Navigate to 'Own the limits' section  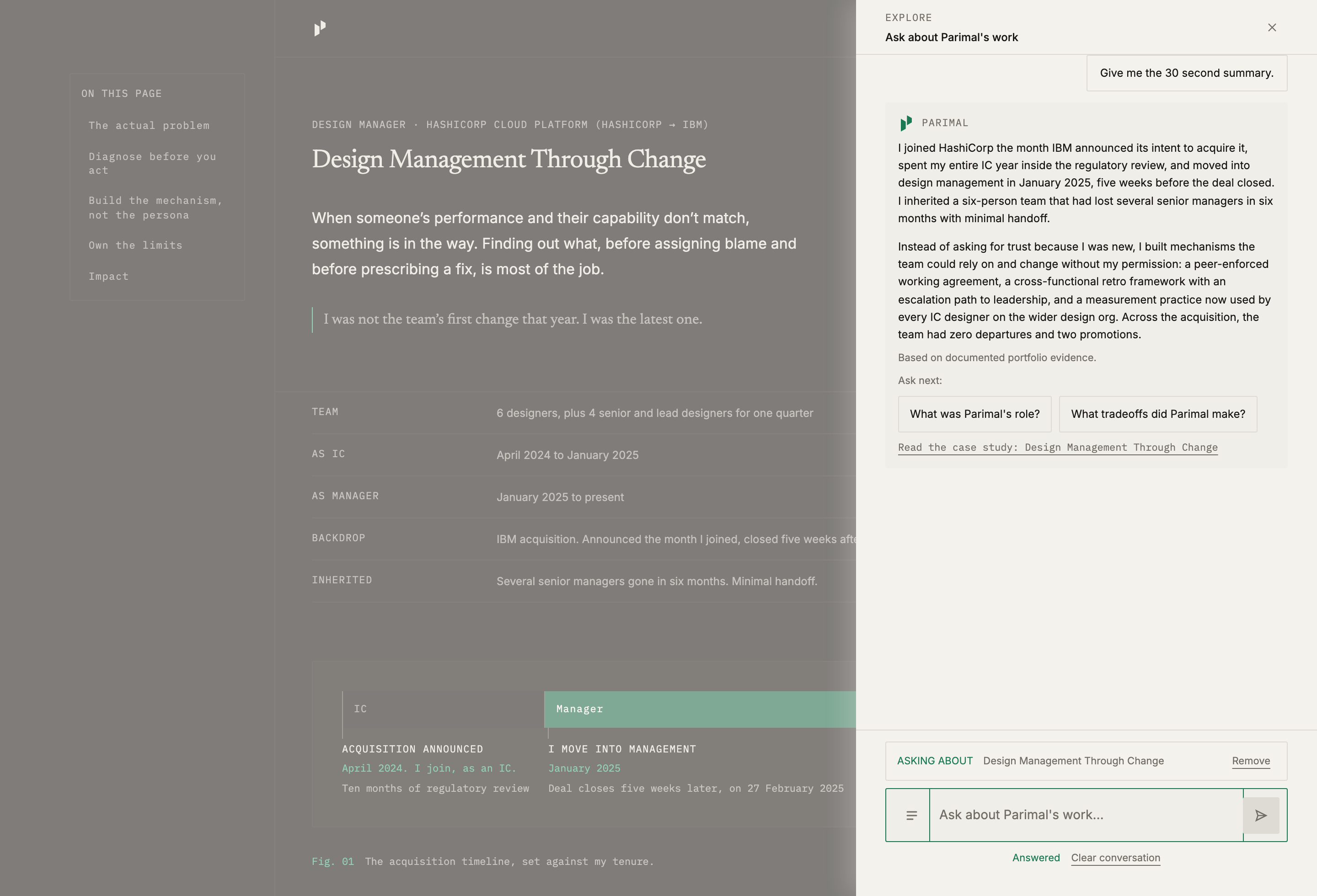point(135,245)
